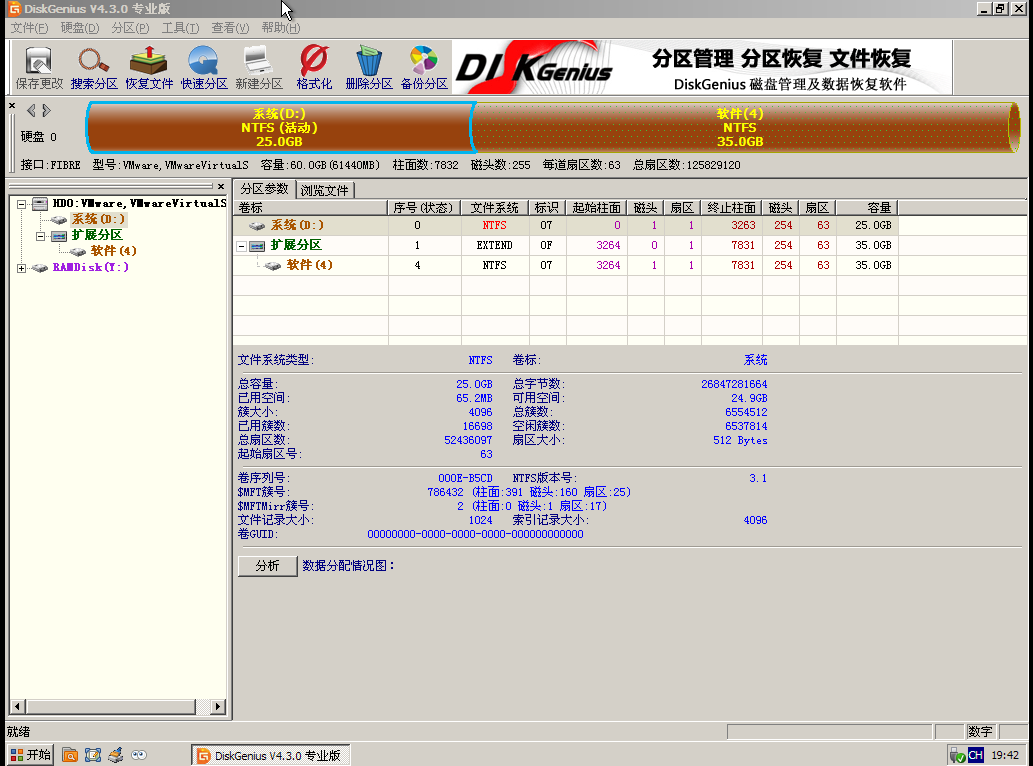Go to previous disk with left arrow
This screenshot has height=766, width=1033.
tap(31, 110)
